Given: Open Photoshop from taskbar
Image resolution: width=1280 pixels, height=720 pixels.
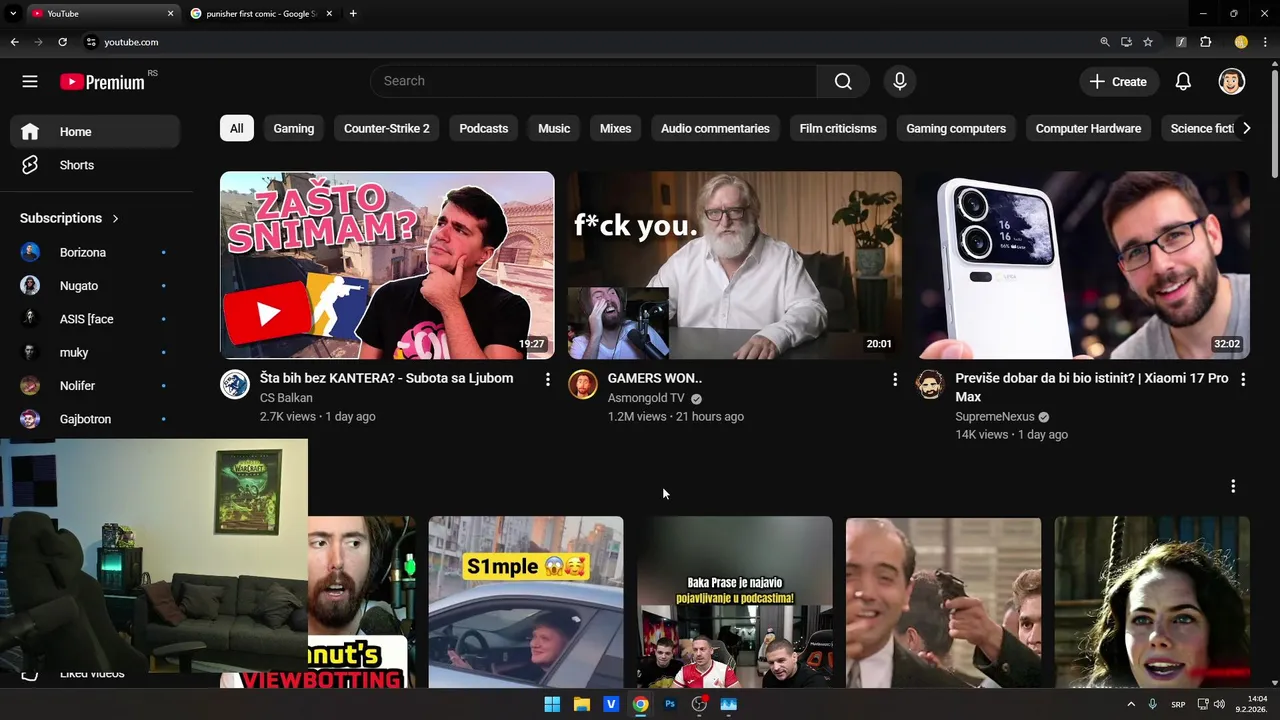Looking at the screenshot, I should pyautogui.click(x=670, y=704).
